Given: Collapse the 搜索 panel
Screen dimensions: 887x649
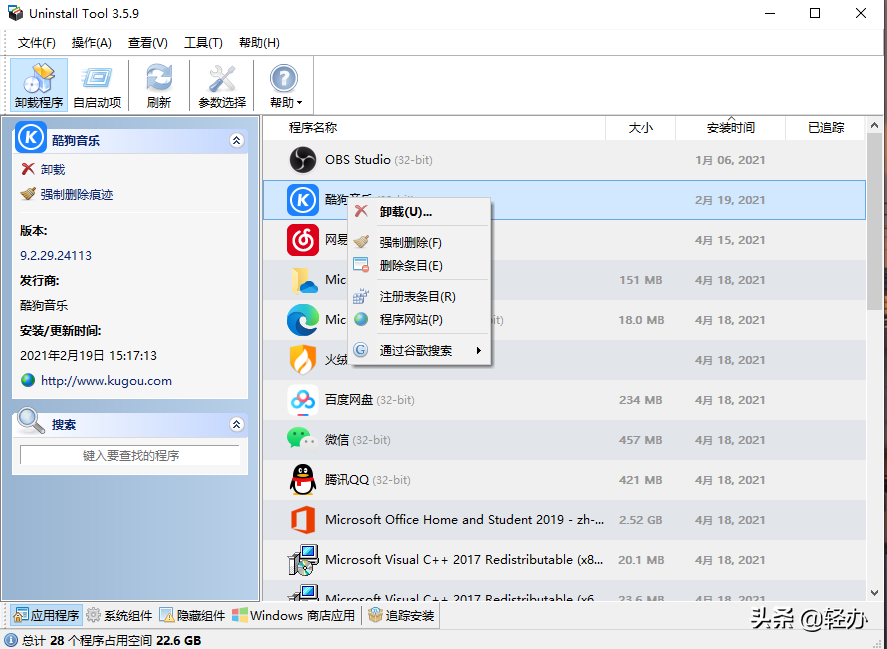Looking at the screenshot, I should (236, 424).
